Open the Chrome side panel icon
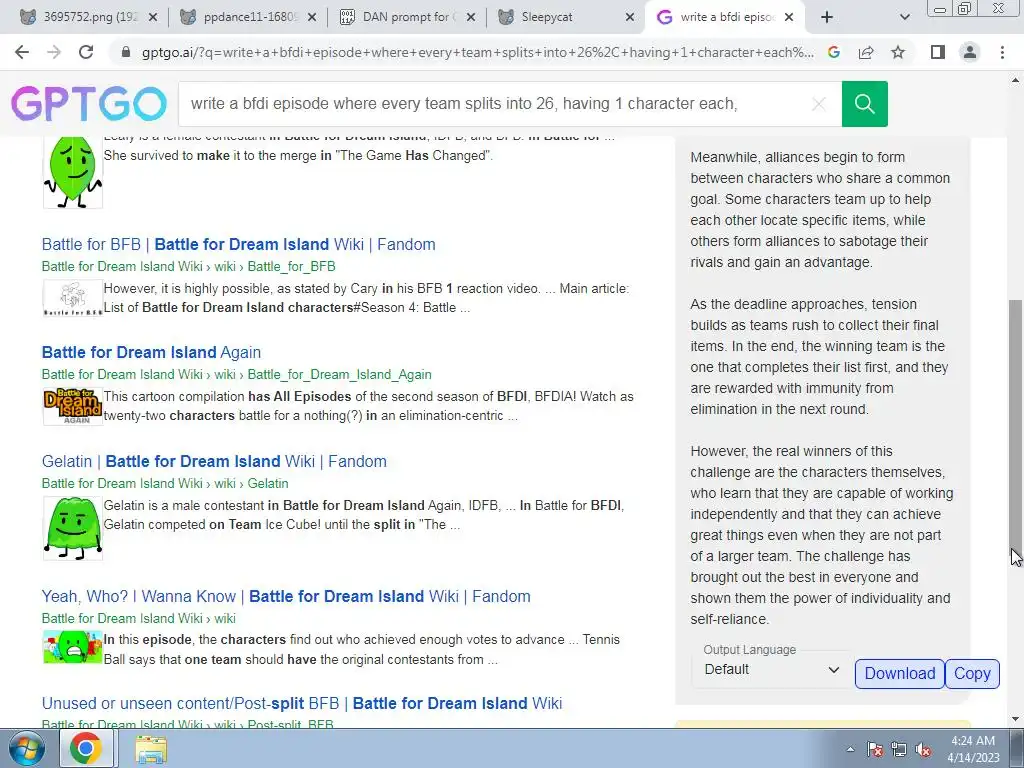Viewport: 1024px width, 768px height. tap(938, 52)
